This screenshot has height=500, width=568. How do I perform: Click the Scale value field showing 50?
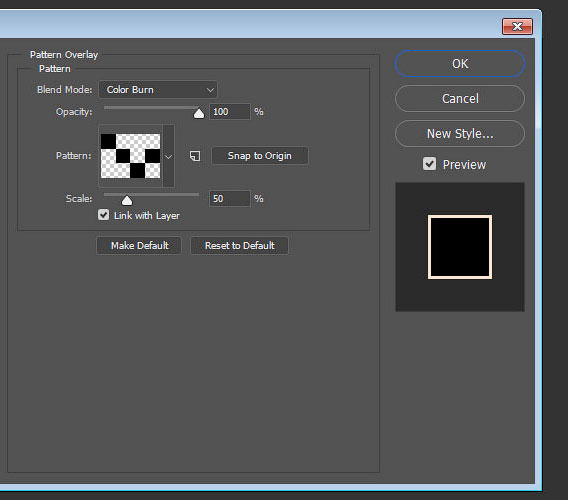(230, 199)
